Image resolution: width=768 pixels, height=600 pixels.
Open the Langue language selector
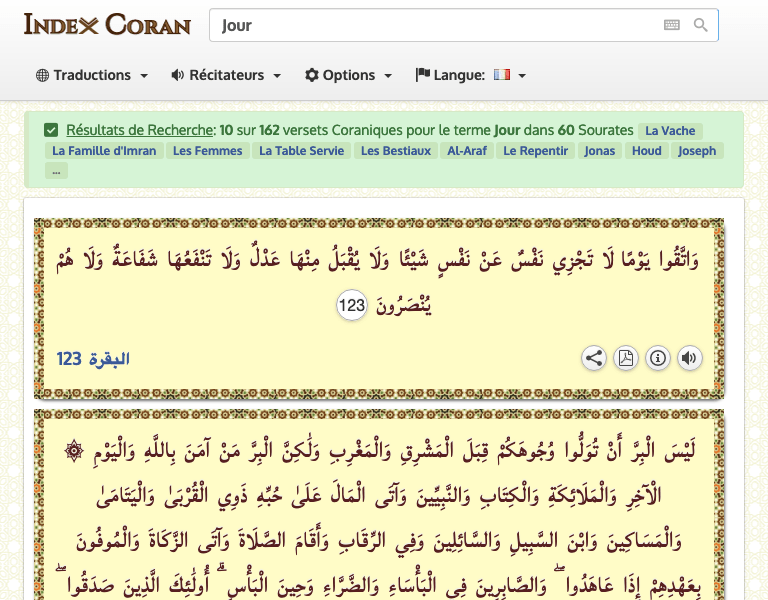[x=470, y=75]
